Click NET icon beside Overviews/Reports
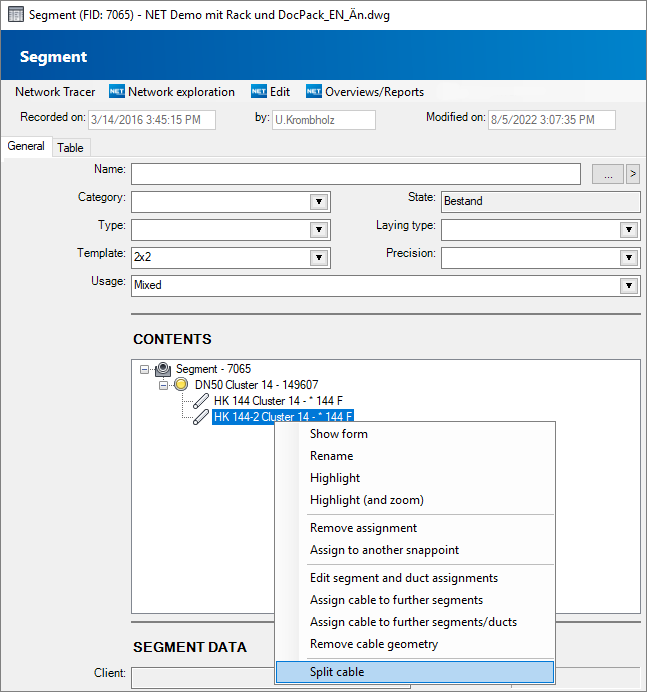647x692 pixels. click(x=314, y=91)
